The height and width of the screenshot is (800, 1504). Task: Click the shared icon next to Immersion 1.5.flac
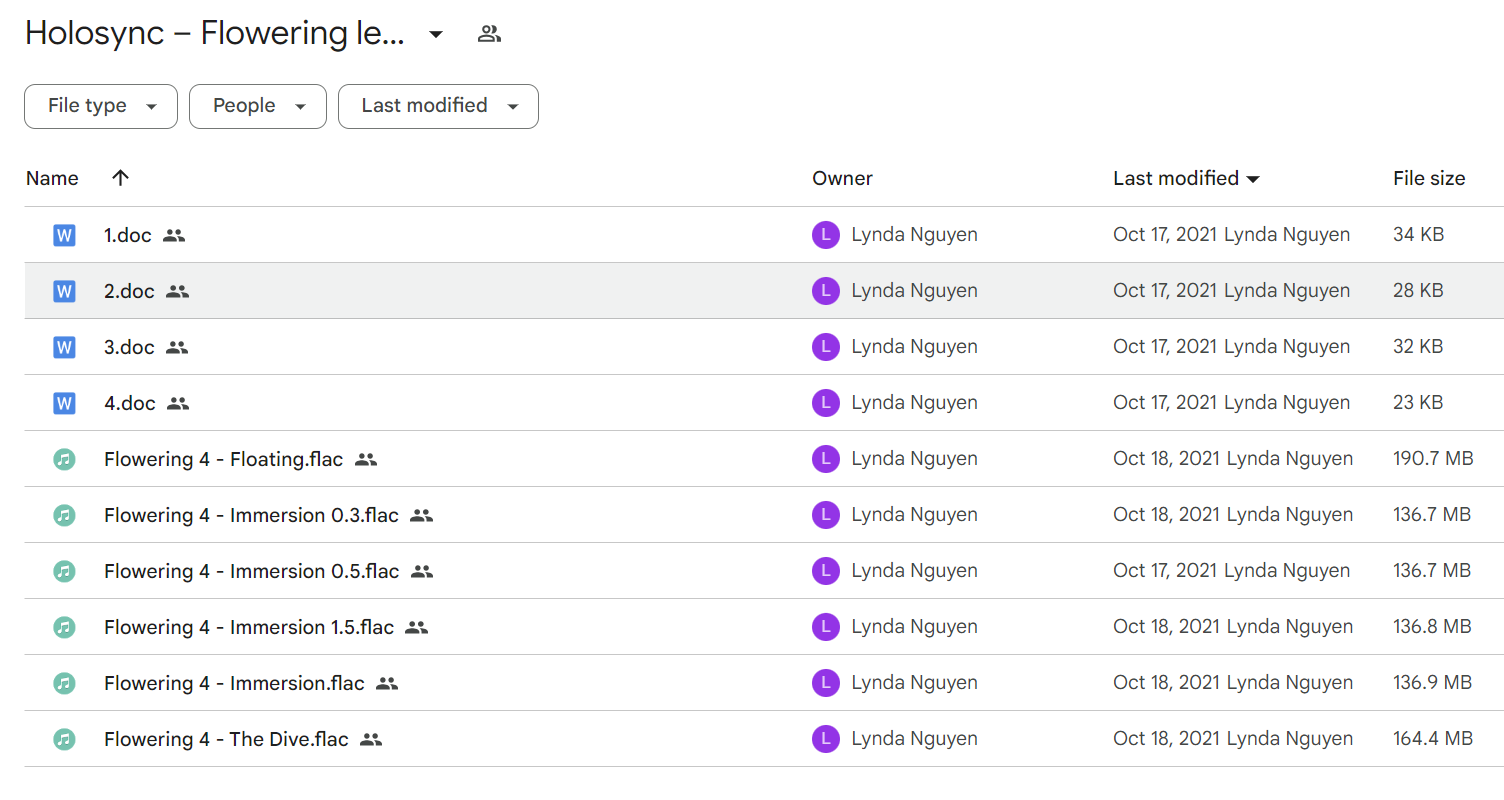417,628
